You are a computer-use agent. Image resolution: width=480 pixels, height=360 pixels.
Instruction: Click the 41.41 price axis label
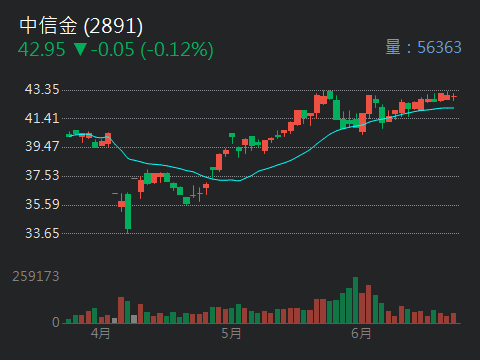42,118
